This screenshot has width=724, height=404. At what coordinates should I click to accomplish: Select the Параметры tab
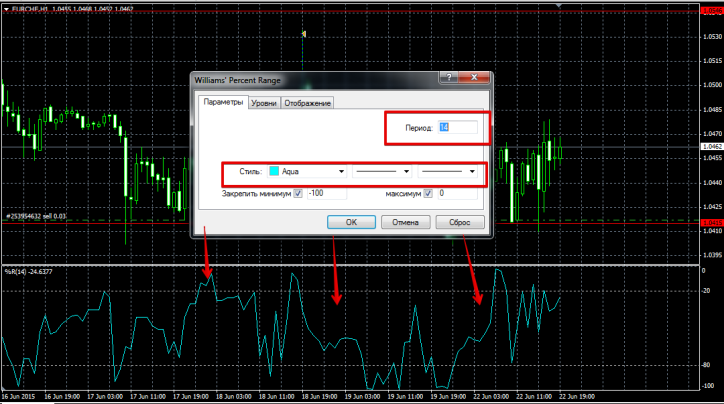tap(223, 102)
